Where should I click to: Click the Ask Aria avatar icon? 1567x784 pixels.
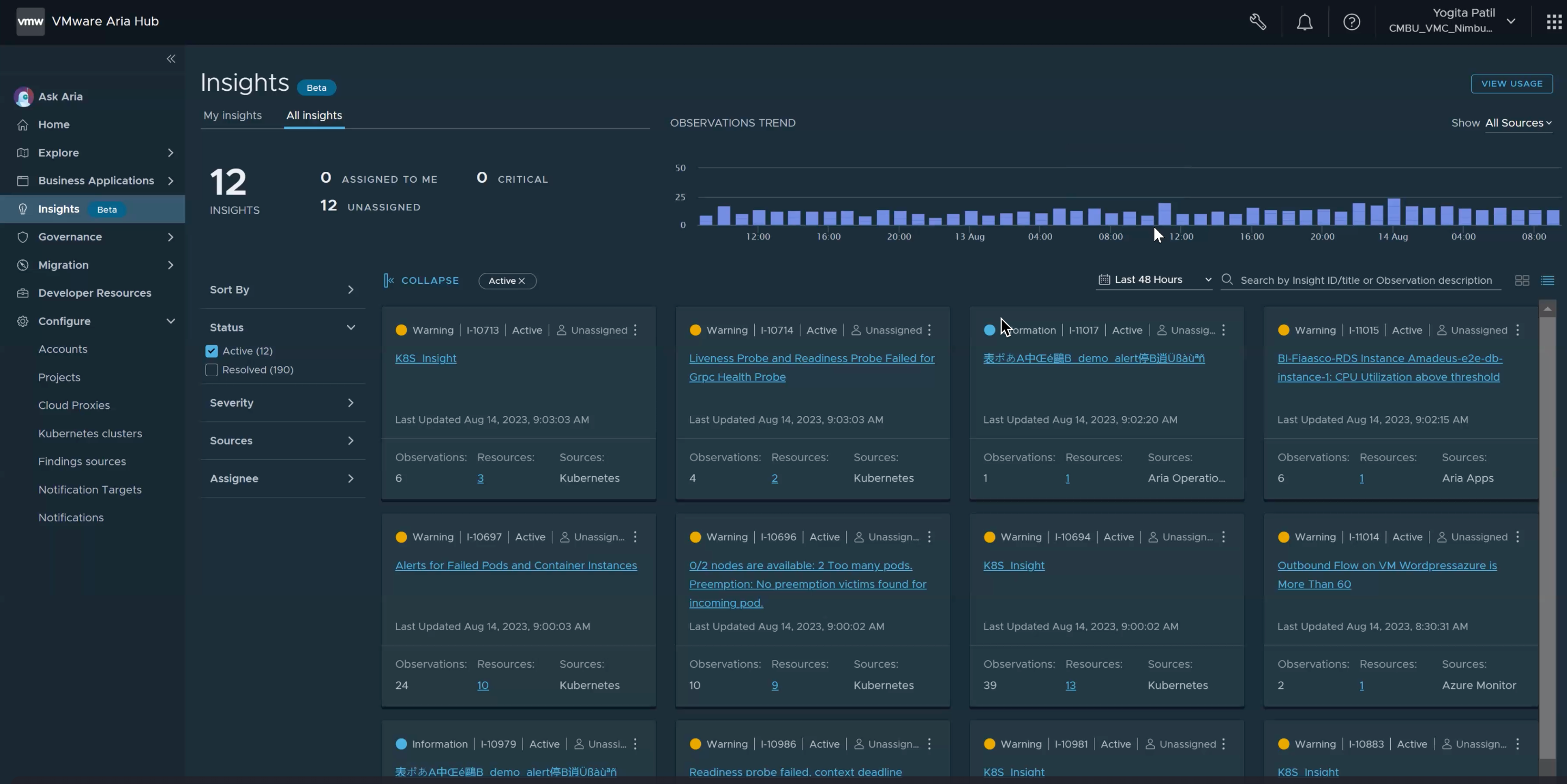[x=24, y=97]
